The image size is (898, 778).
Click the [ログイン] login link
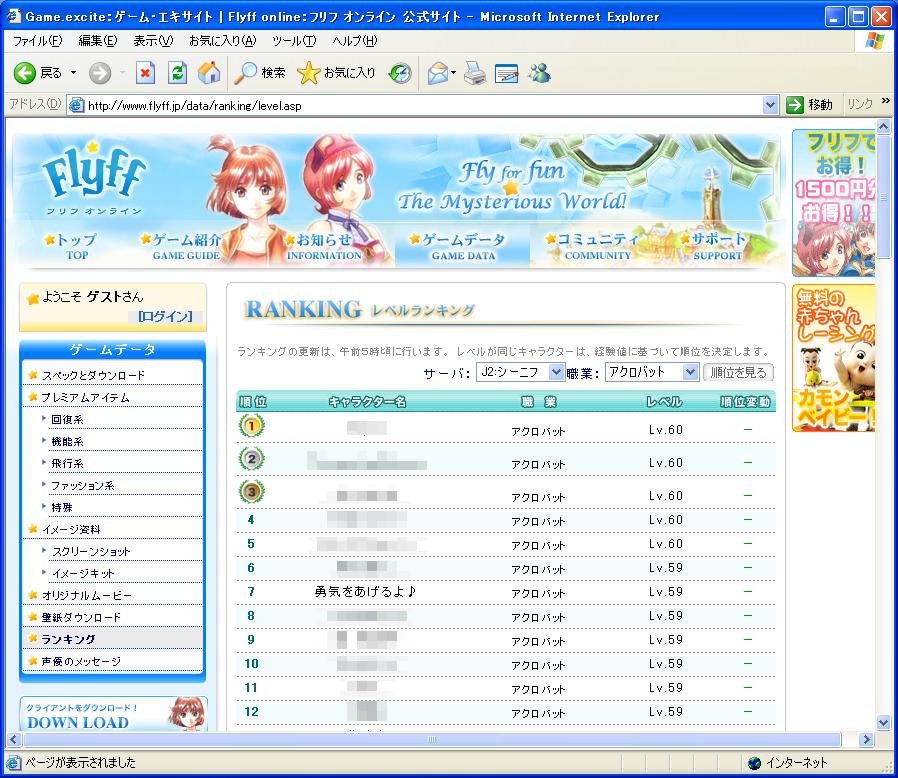point(165,316)
